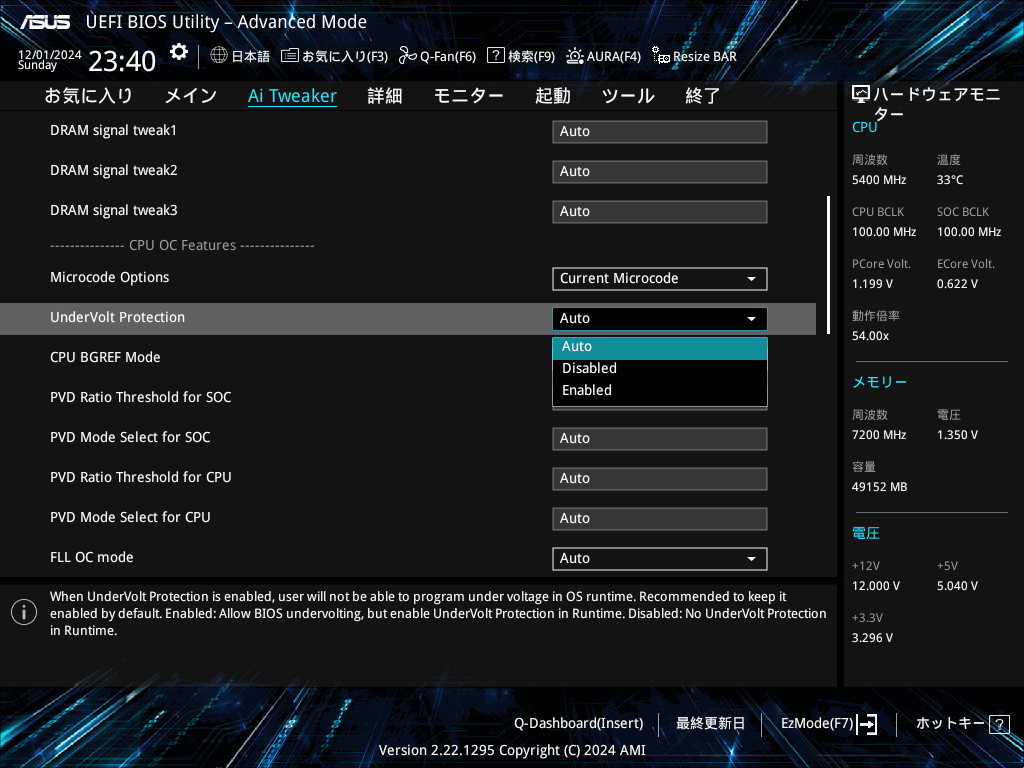Click the 日本語 language button
This screenshot has width=1024, height=768.
[240, 56]
